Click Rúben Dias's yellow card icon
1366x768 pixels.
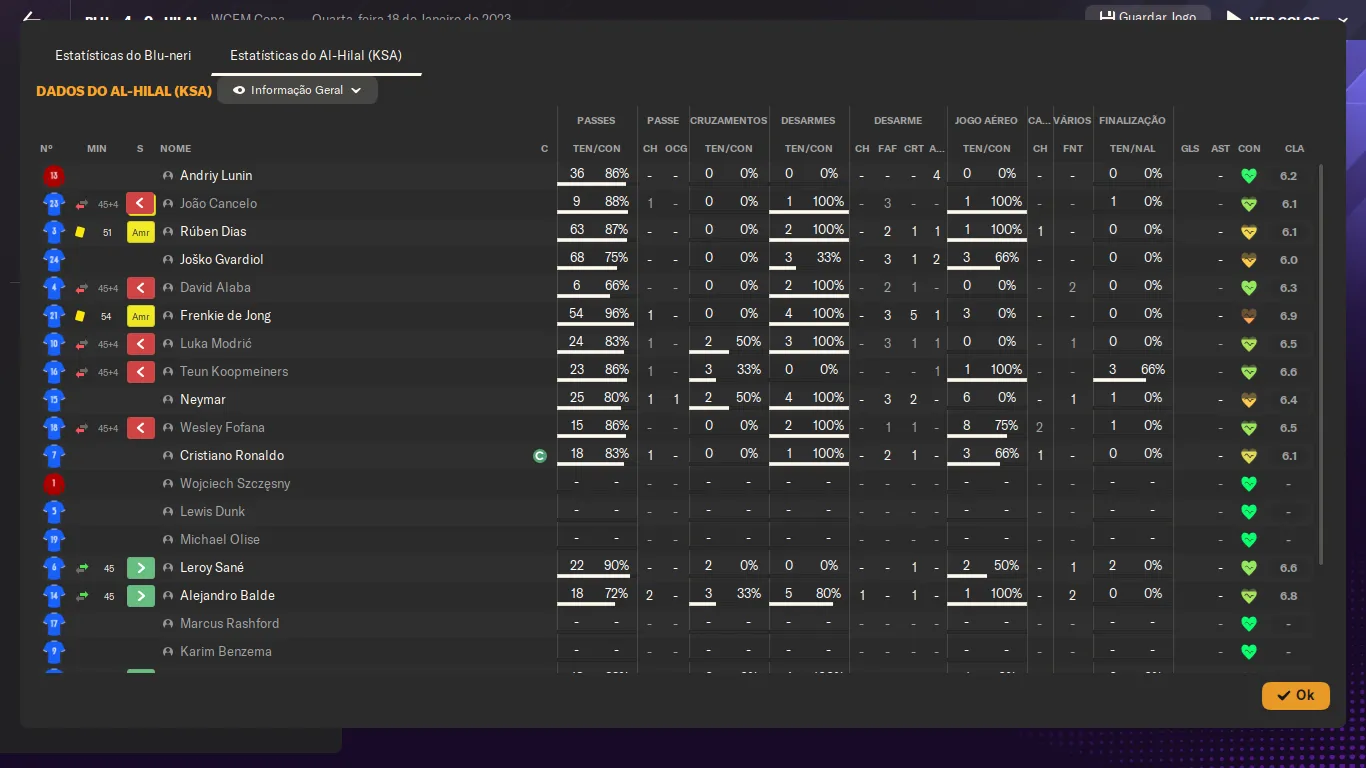click(x=80, y=232)
